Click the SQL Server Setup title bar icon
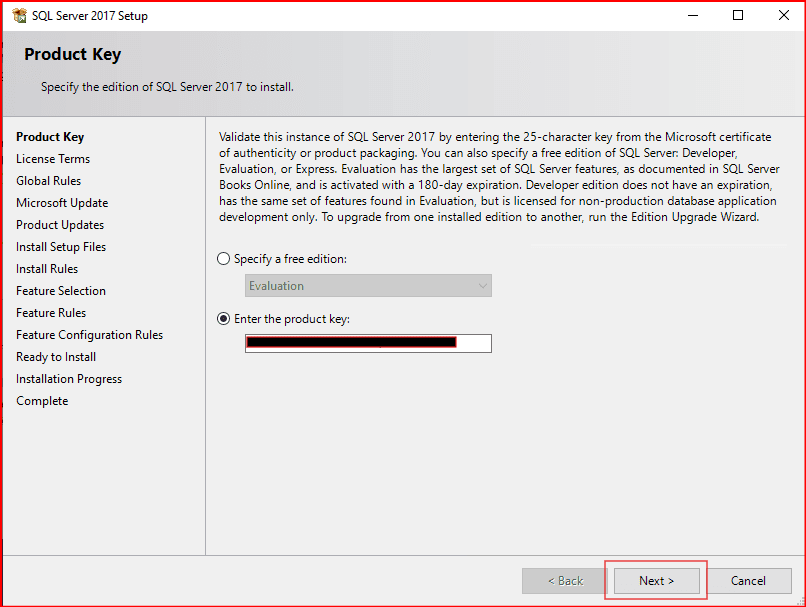806x607 pixels. [19, 16]
